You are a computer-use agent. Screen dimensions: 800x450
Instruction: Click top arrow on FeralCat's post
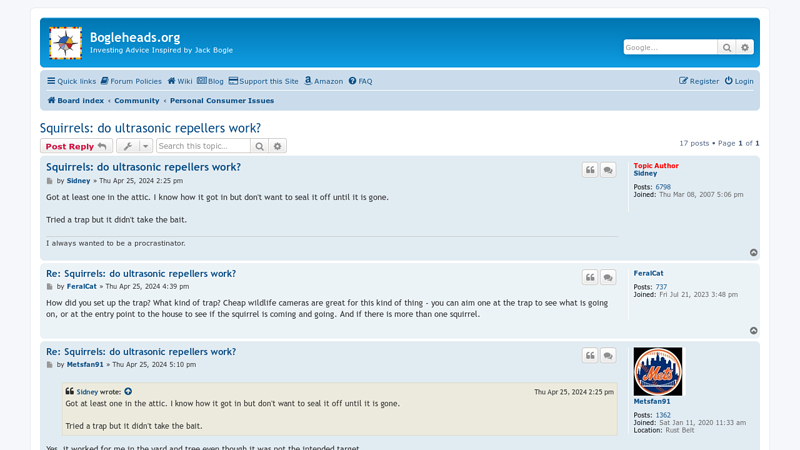(x=754, y=331)
